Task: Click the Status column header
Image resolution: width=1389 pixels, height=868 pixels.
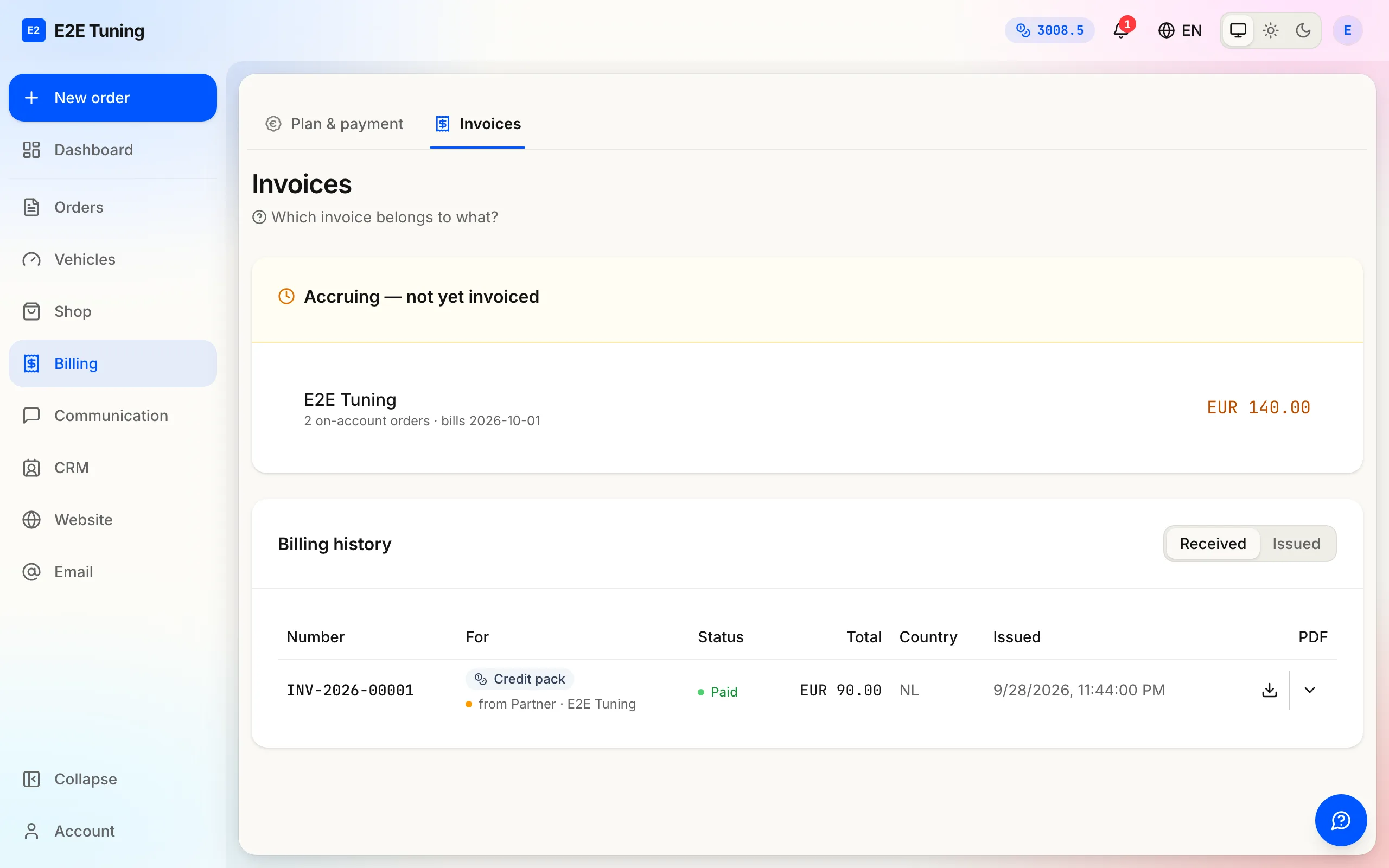Action: click(x=721, y=637)
